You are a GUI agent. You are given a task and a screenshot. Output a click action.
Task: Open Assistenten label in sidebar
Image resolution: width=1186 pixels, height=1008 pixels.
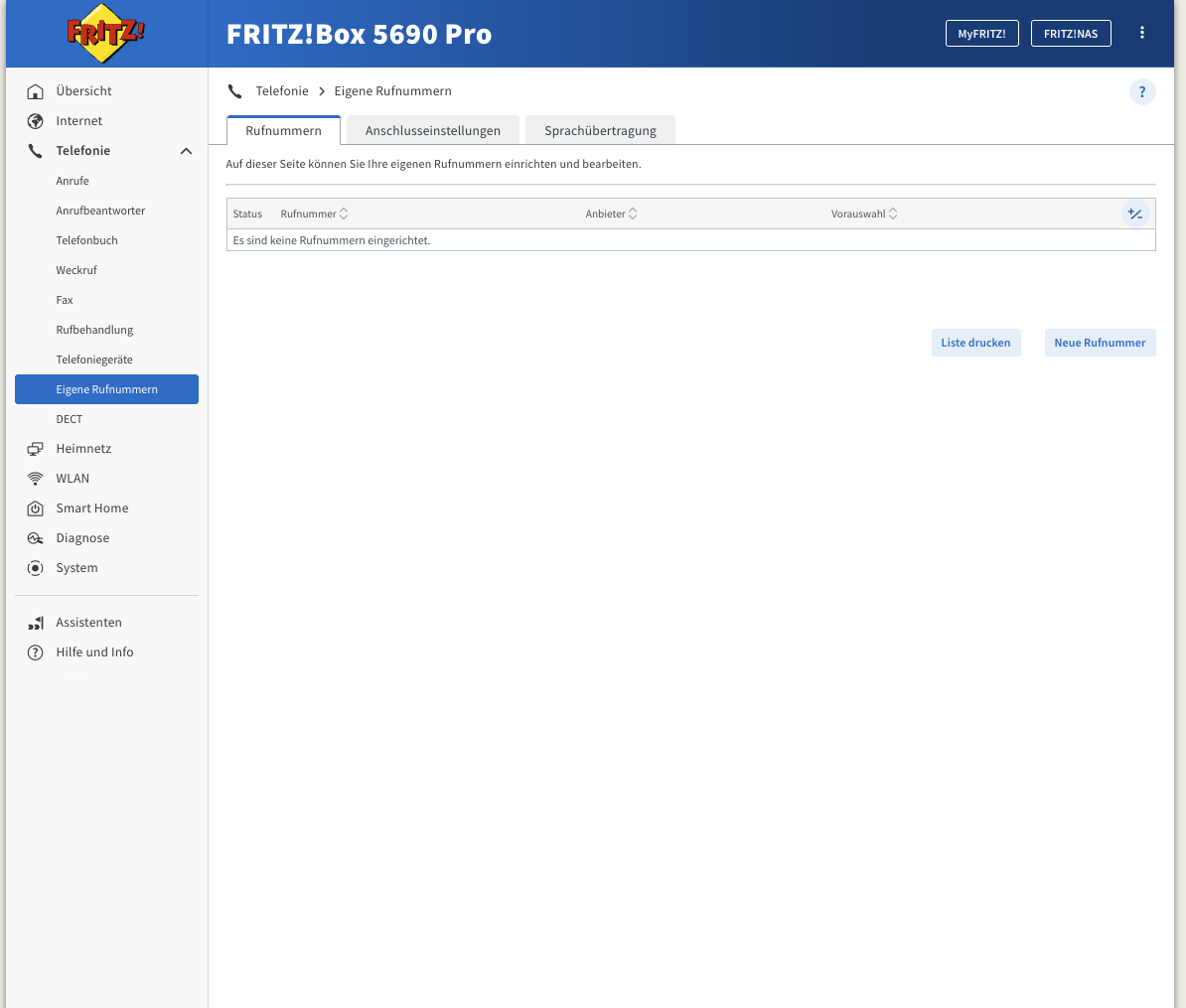[88, 623]
